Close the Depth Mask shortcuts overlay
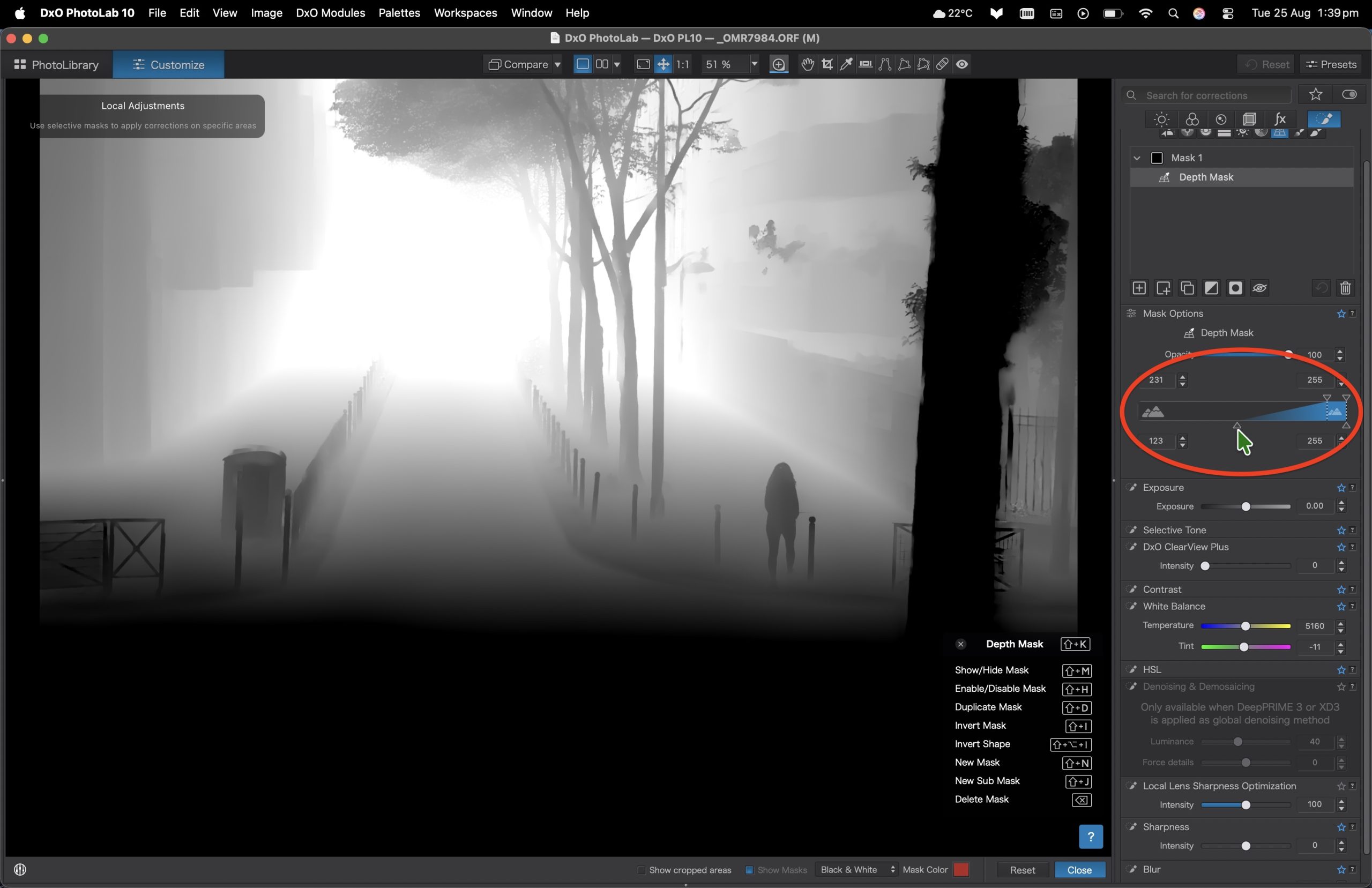Screen dimensions: 1372x888 tap(960, 645)
